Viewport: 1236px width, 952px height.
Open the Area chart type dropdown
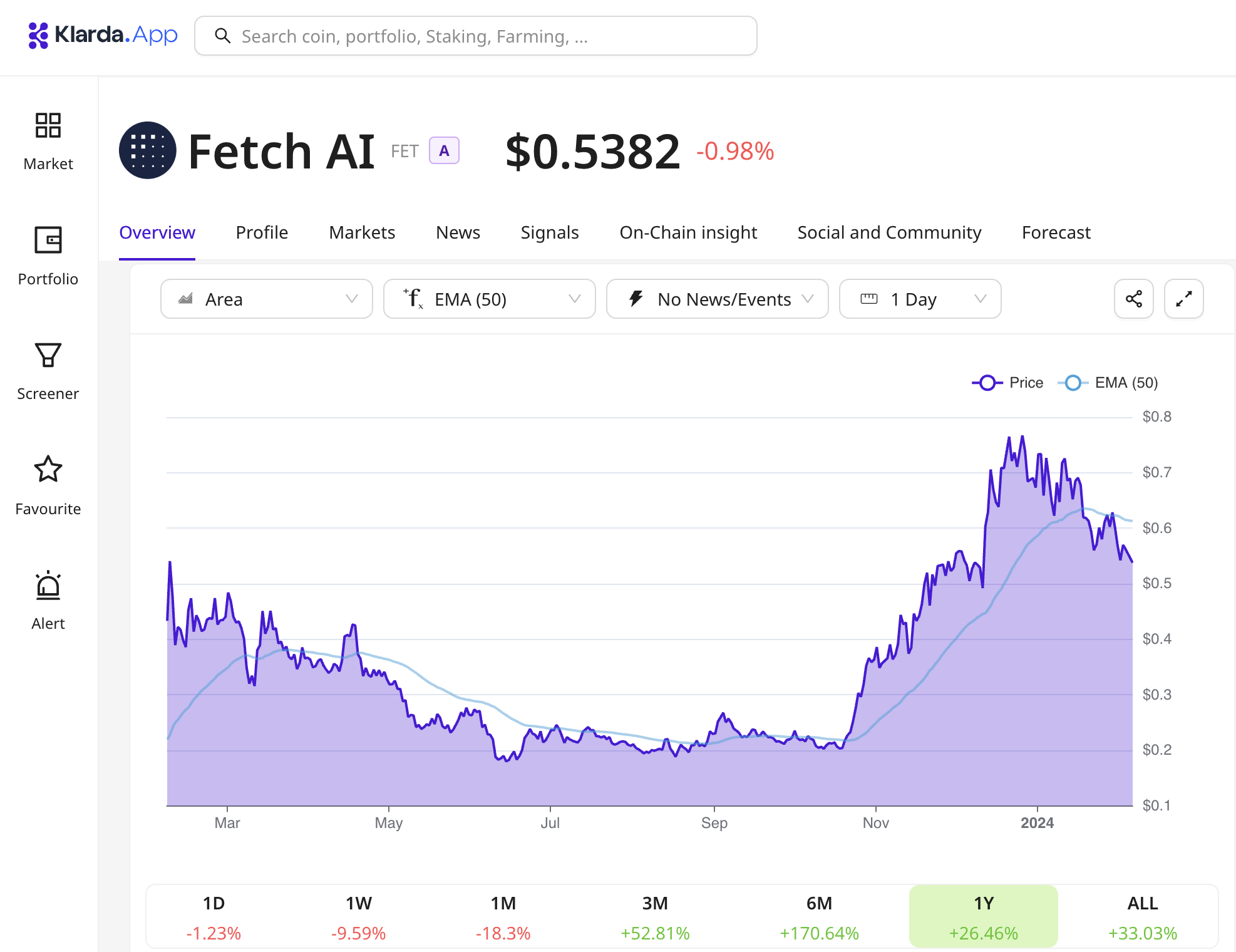[266, 299]
